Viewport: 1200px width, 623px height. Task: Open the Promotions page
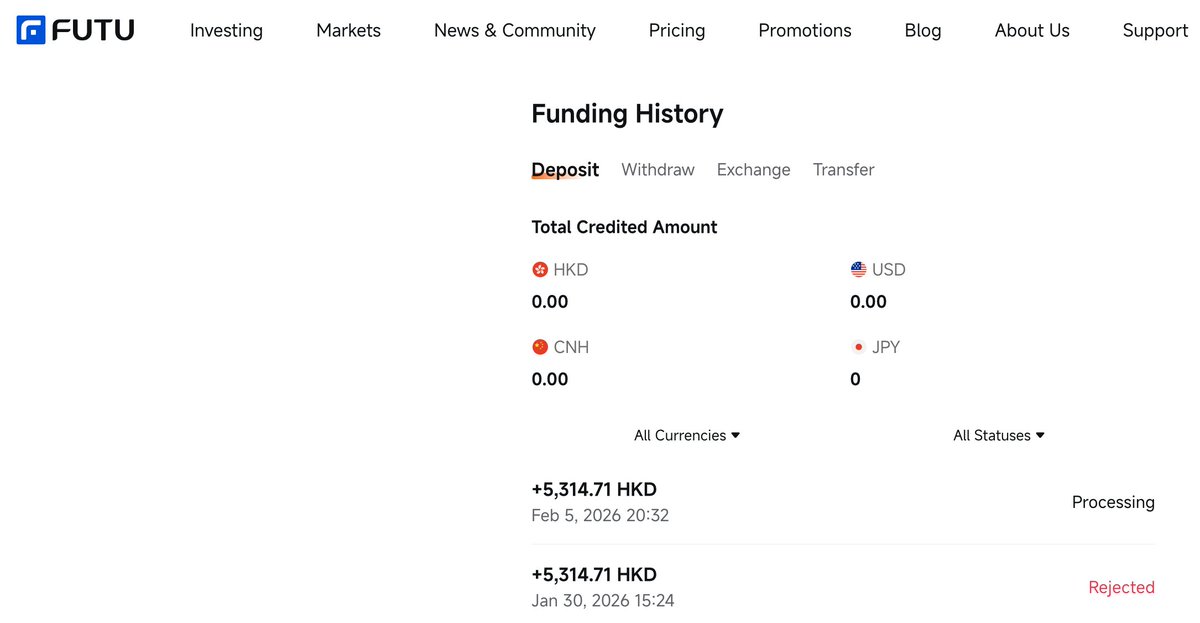click(804, 30)
